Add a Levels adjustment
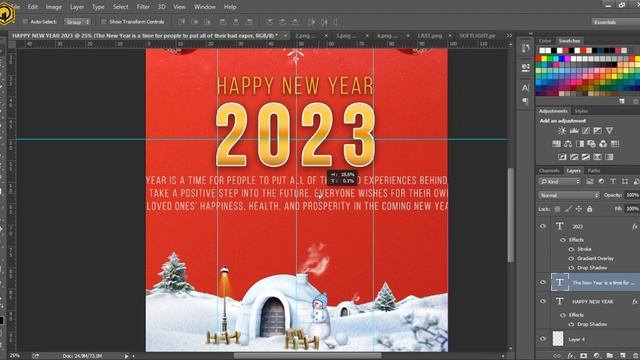 point(574,131)
